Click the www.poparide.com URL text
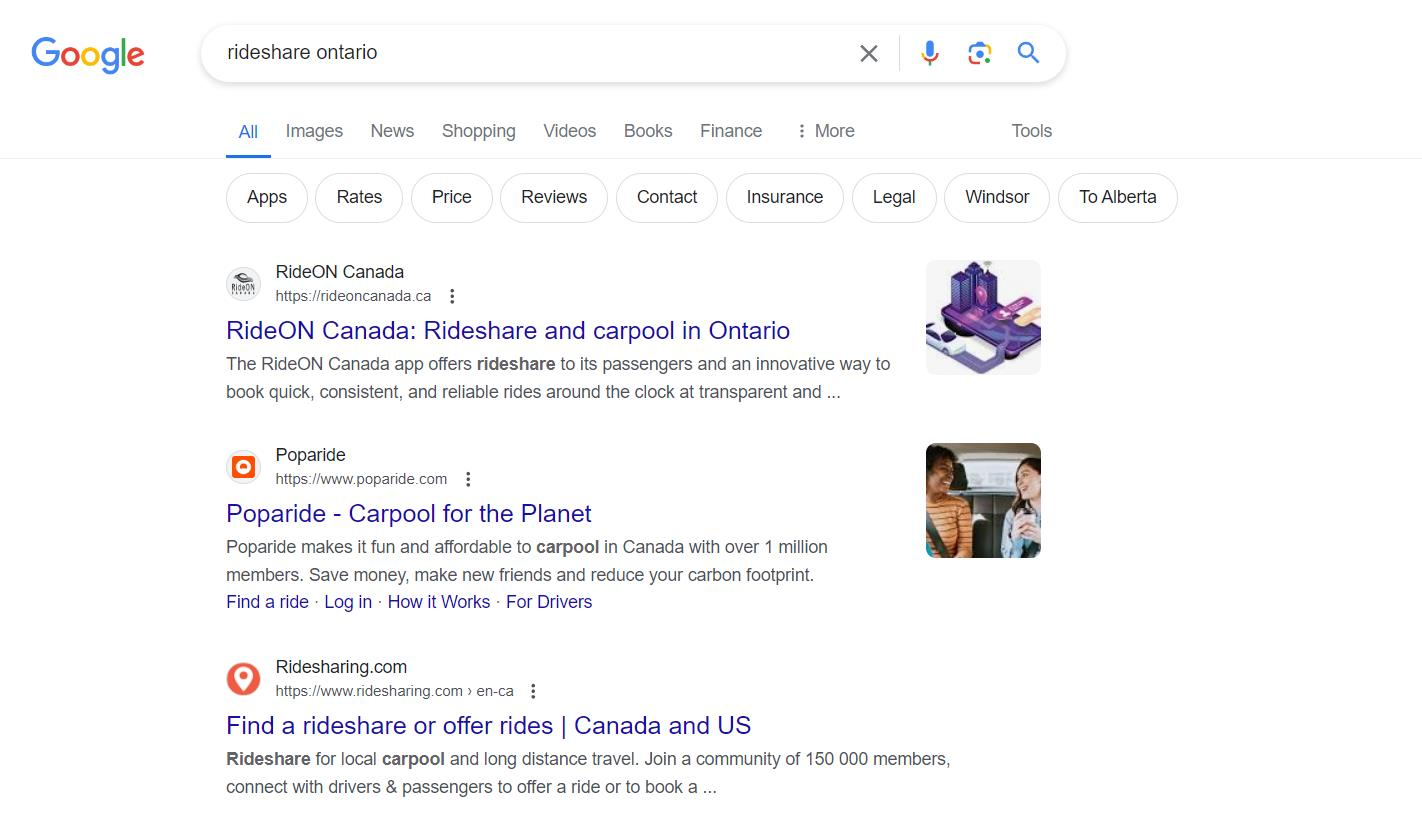Image resolution: width=1422 pixels, height=836 pixels. click(x=362, y=479)
